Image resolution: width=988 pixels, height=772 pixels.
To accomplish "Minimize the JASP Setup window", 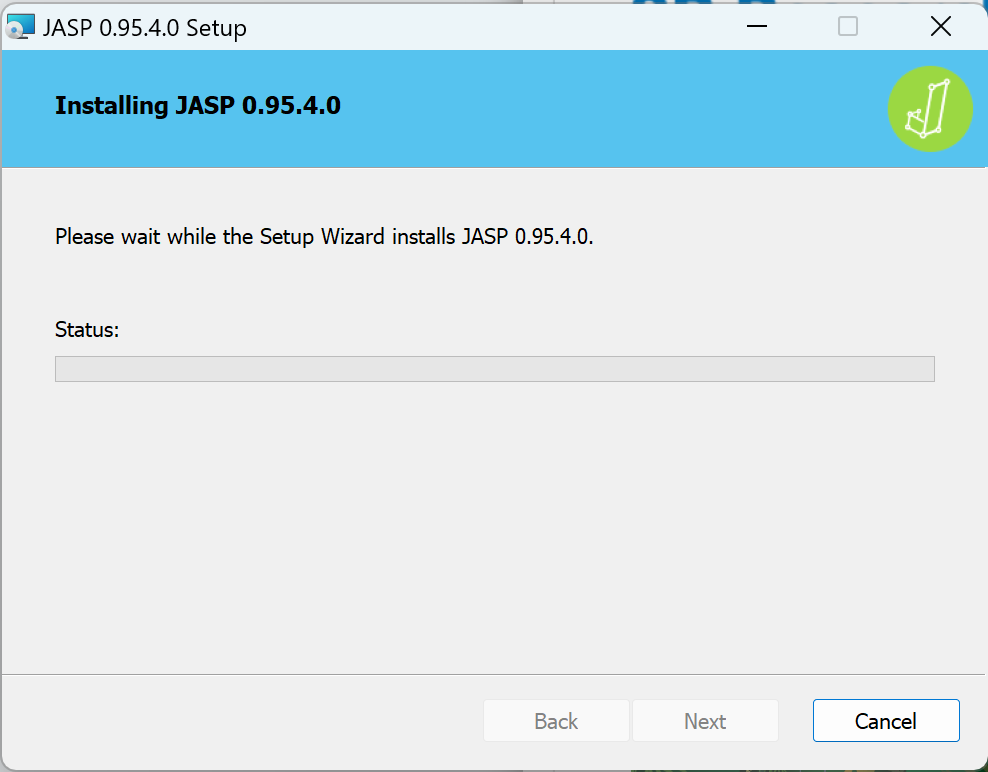I will tap(757, 27).
